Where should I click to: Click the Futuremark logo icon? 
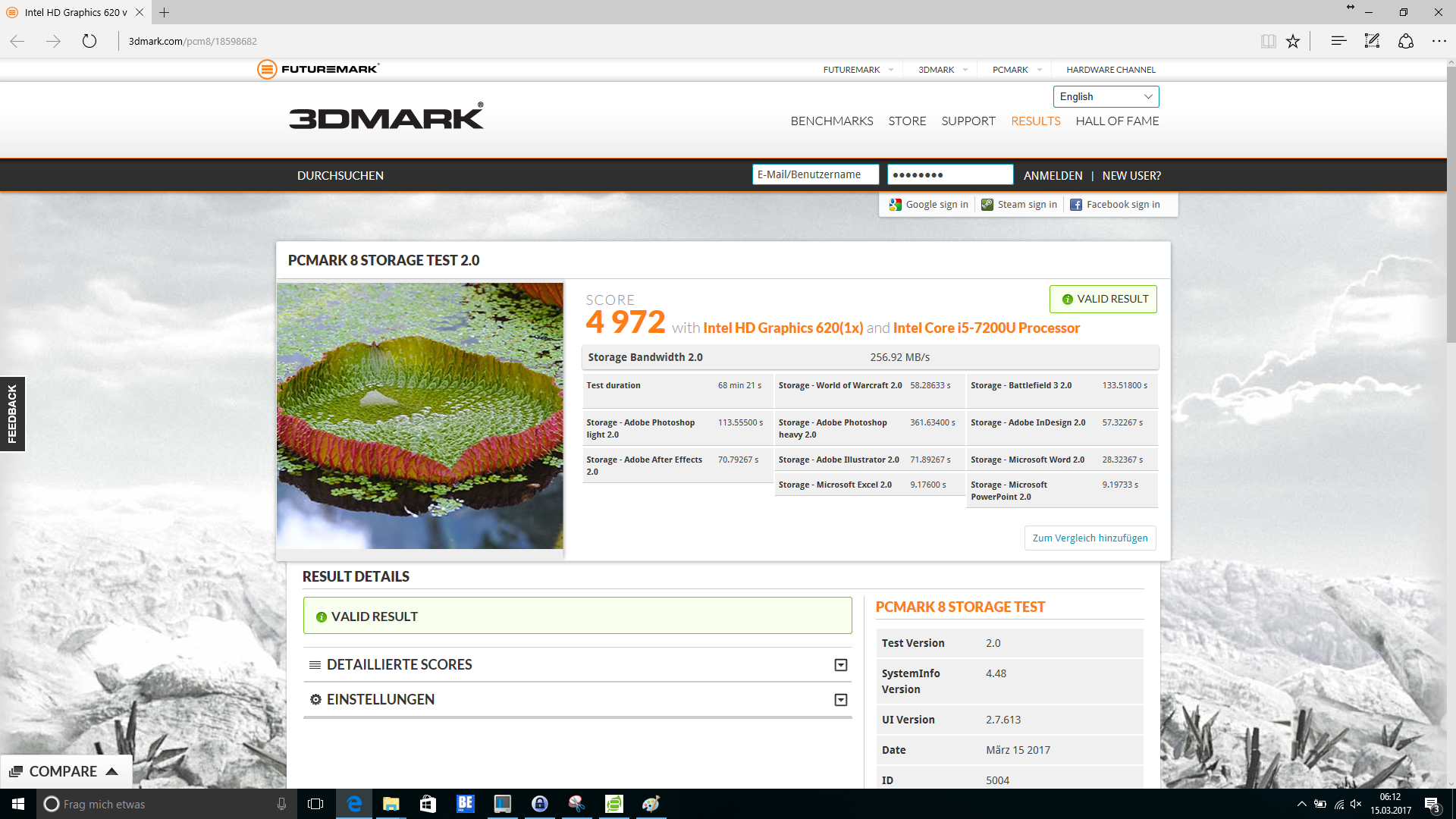coord(267,69)
